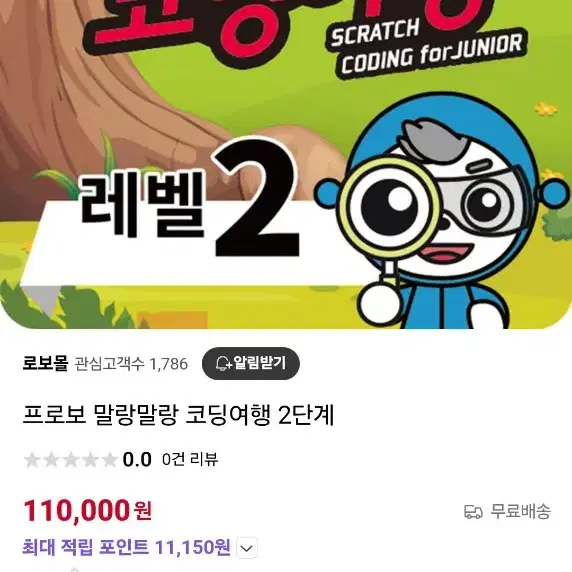The height and width of the screenshot is (572, 572).
Task: Open the 0건 리뷰 reviews link
Action: tap(190, 459)
